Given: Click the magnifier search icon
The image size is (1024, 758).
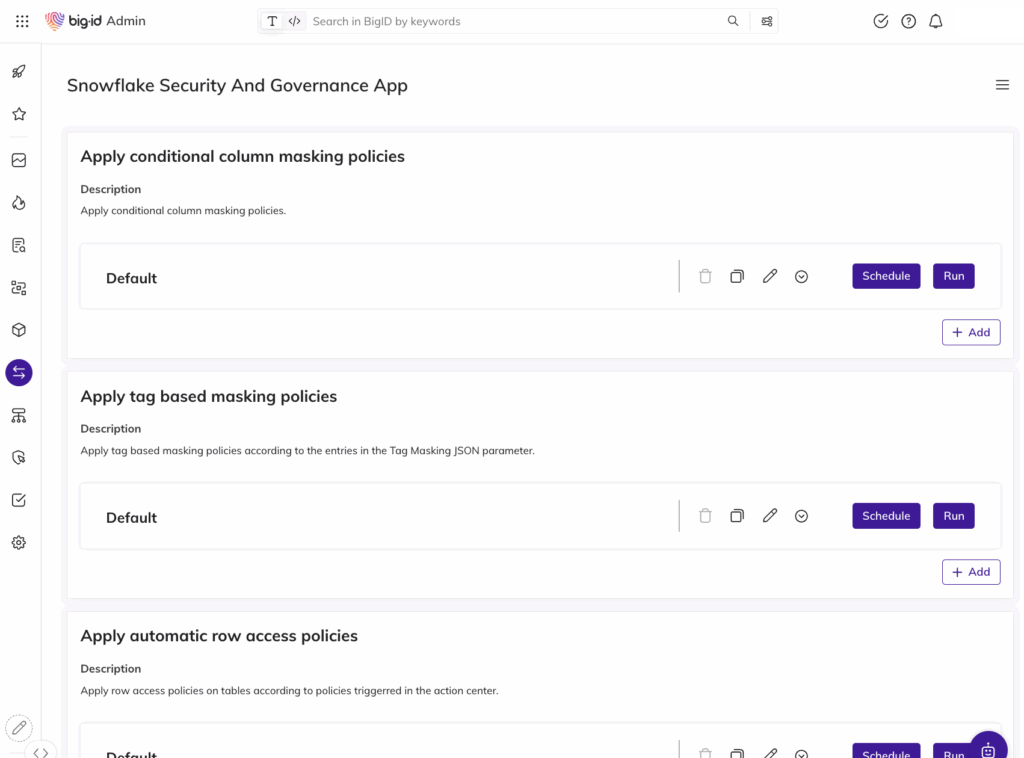Looking at the screenshot, I should point(733,22).
